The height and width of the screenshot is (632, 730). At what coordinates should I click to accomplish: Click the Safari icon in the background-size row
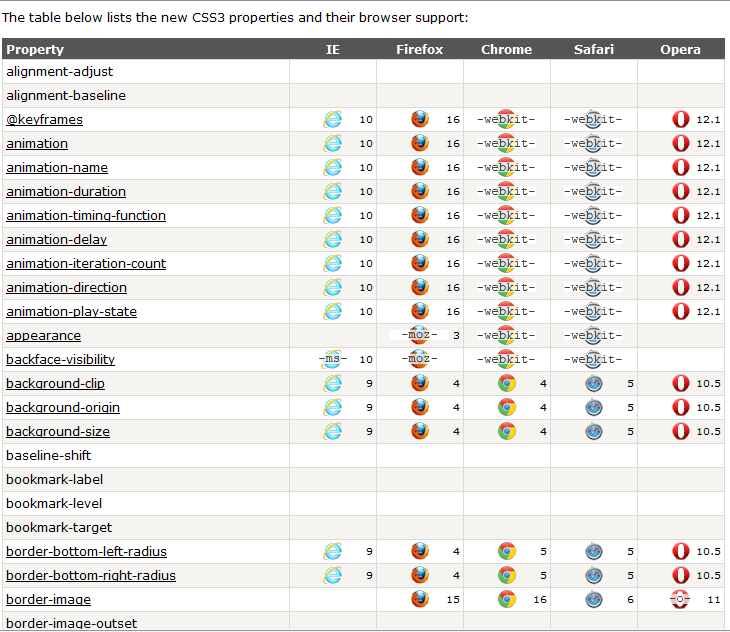click(594, 431)
